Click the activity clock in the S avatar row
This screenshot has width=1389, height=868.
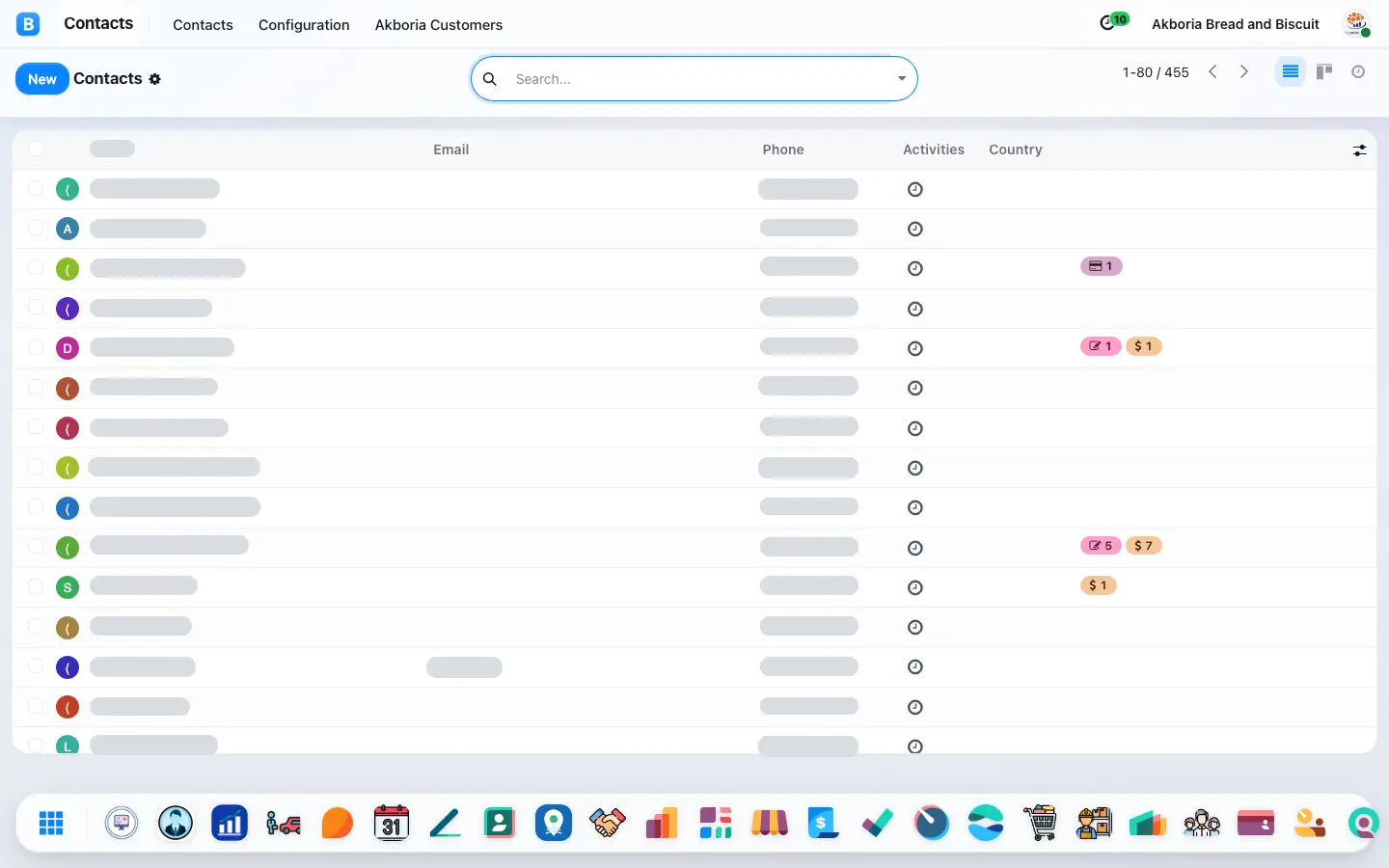[915, 588]
